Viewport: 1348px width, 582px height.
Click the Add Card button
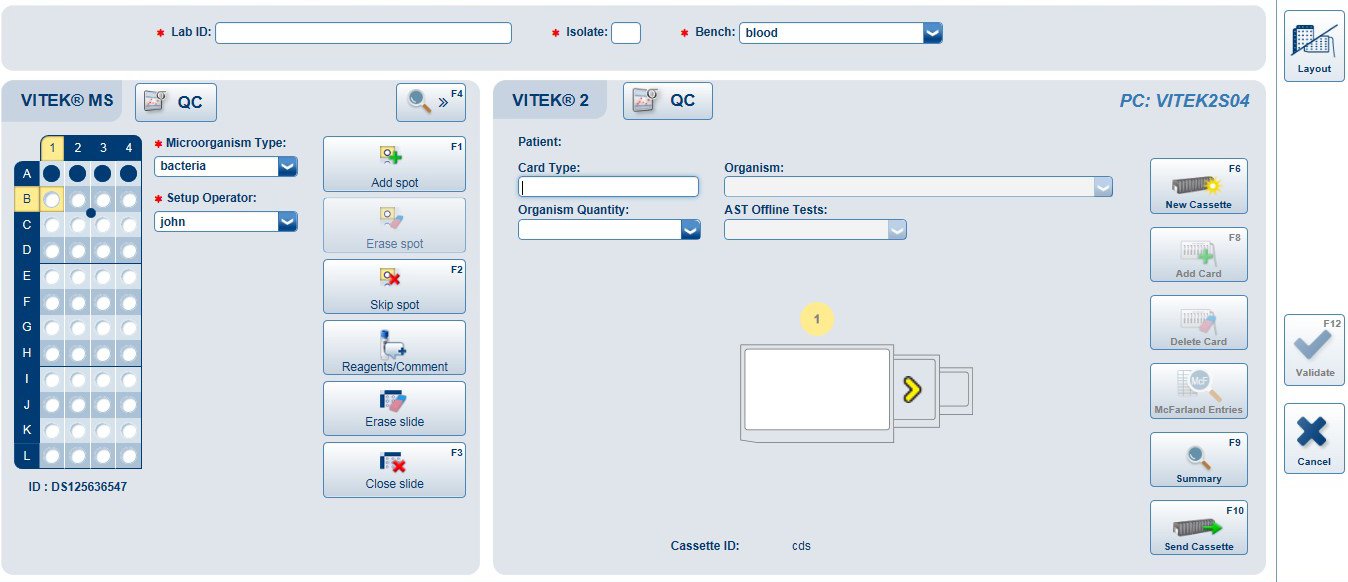point(1199,254)
